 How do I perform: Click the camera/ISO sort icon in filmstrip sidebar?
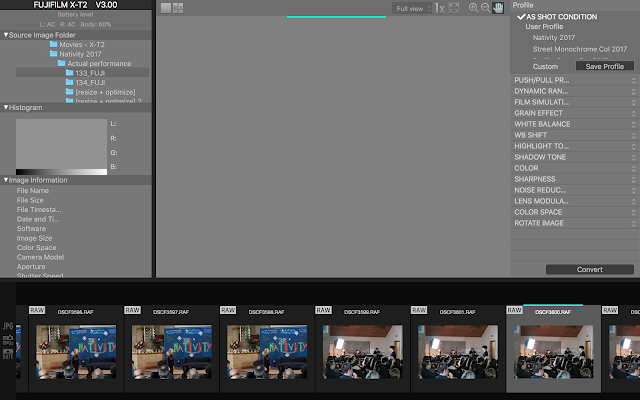point(8,340)
